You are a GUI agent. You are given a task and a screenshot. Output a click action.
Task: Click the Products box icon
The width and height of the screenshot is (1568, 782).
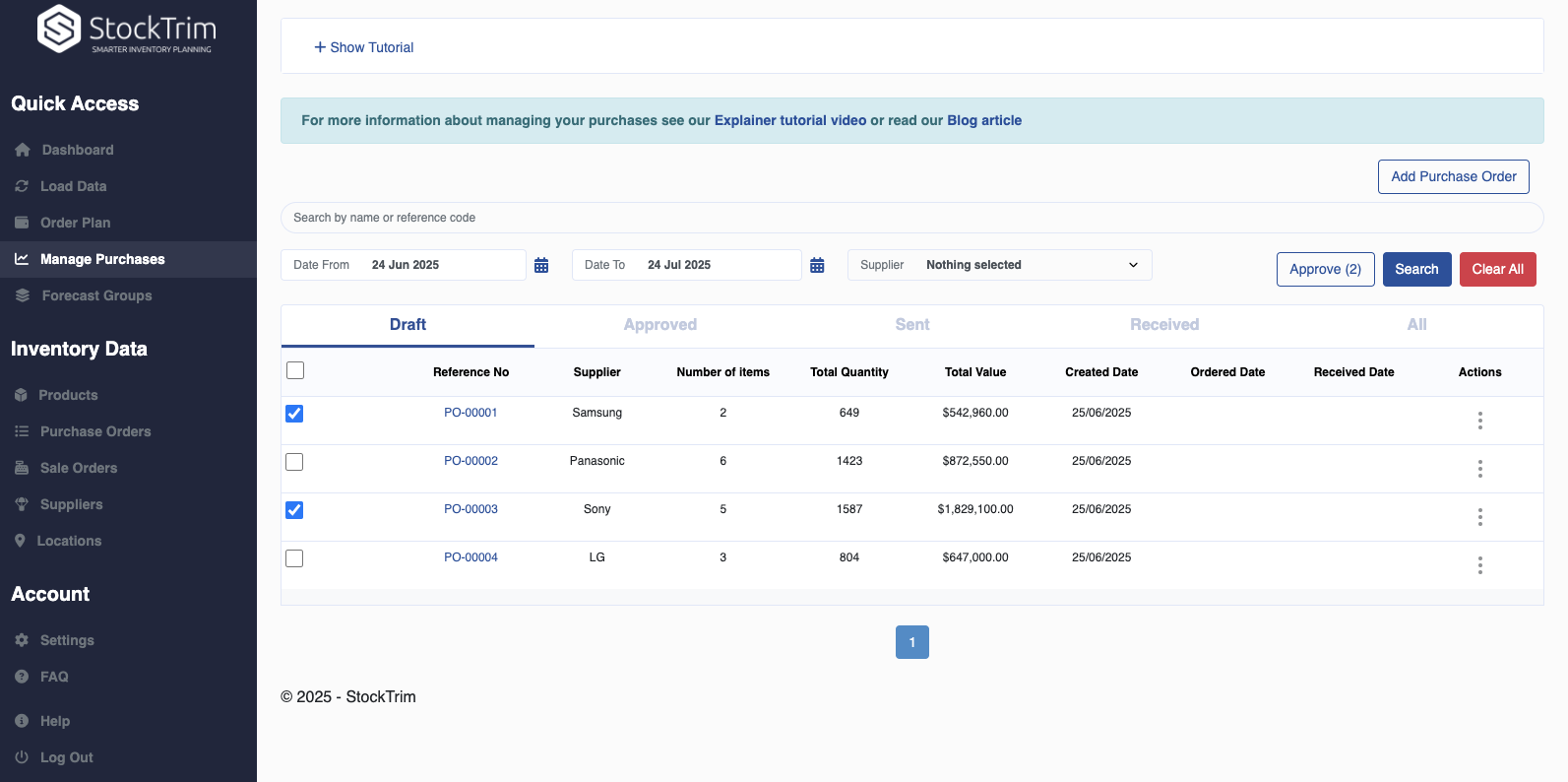click(21, 395)
